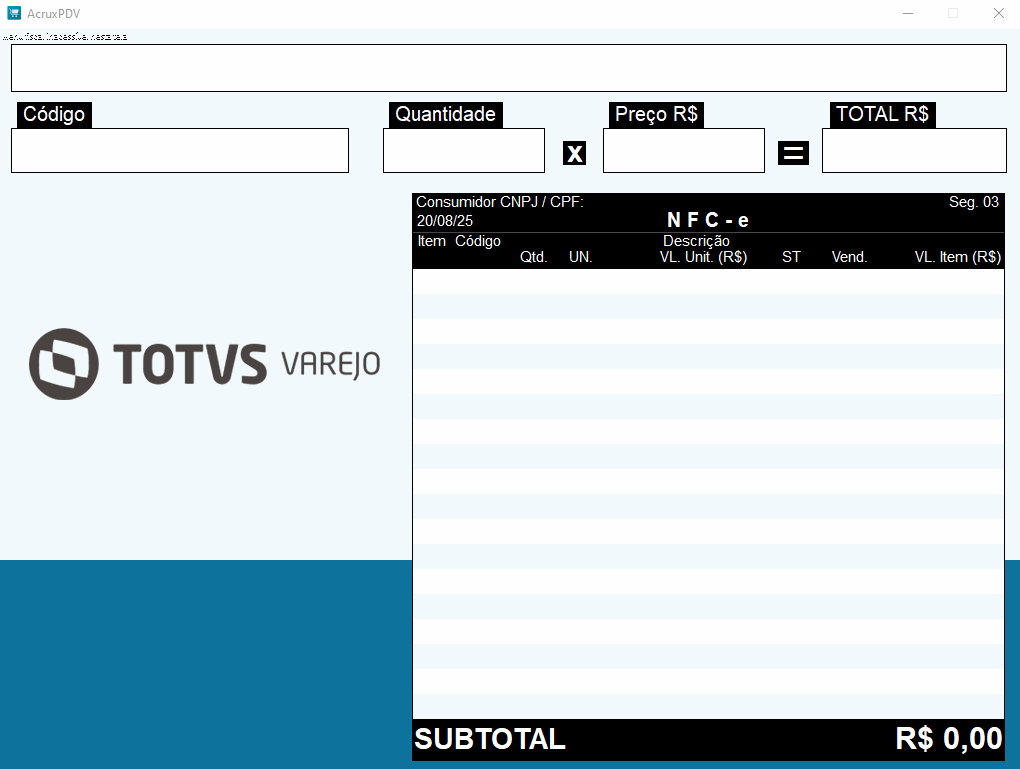Image resolution: width=1020 pixels, height=769 pixels.
Task: Click the TOTAL R$ label
Action: (883, 115)
